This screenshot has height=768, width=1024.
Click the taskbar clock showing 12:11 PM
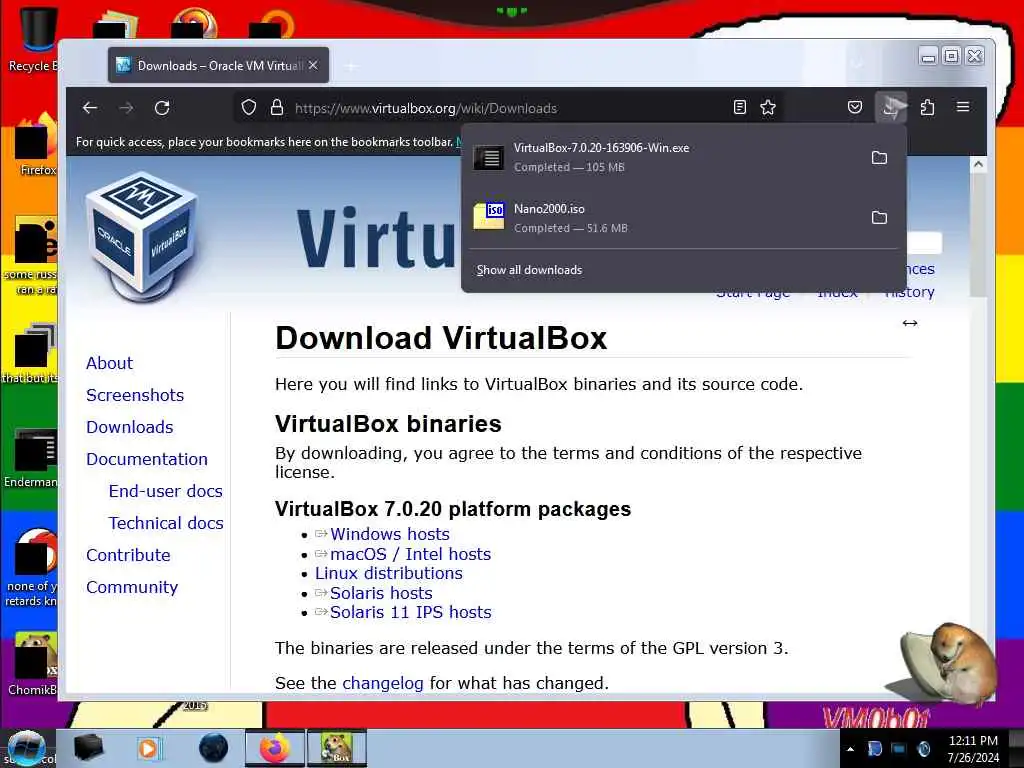click(x=973, y=749)
